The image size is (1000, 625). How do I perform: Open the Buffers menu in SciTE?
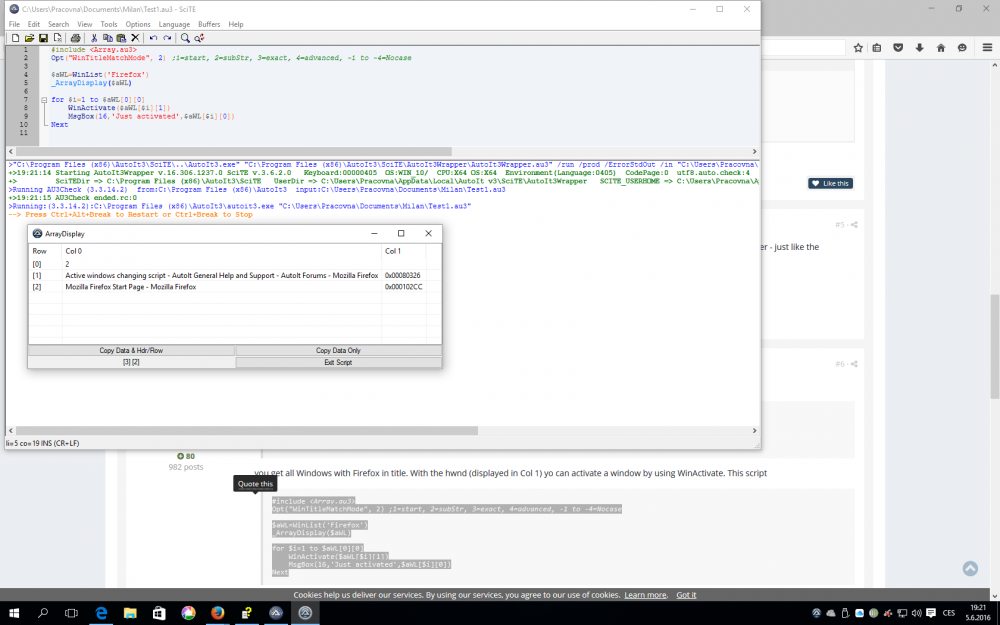[x=209, y=24]
